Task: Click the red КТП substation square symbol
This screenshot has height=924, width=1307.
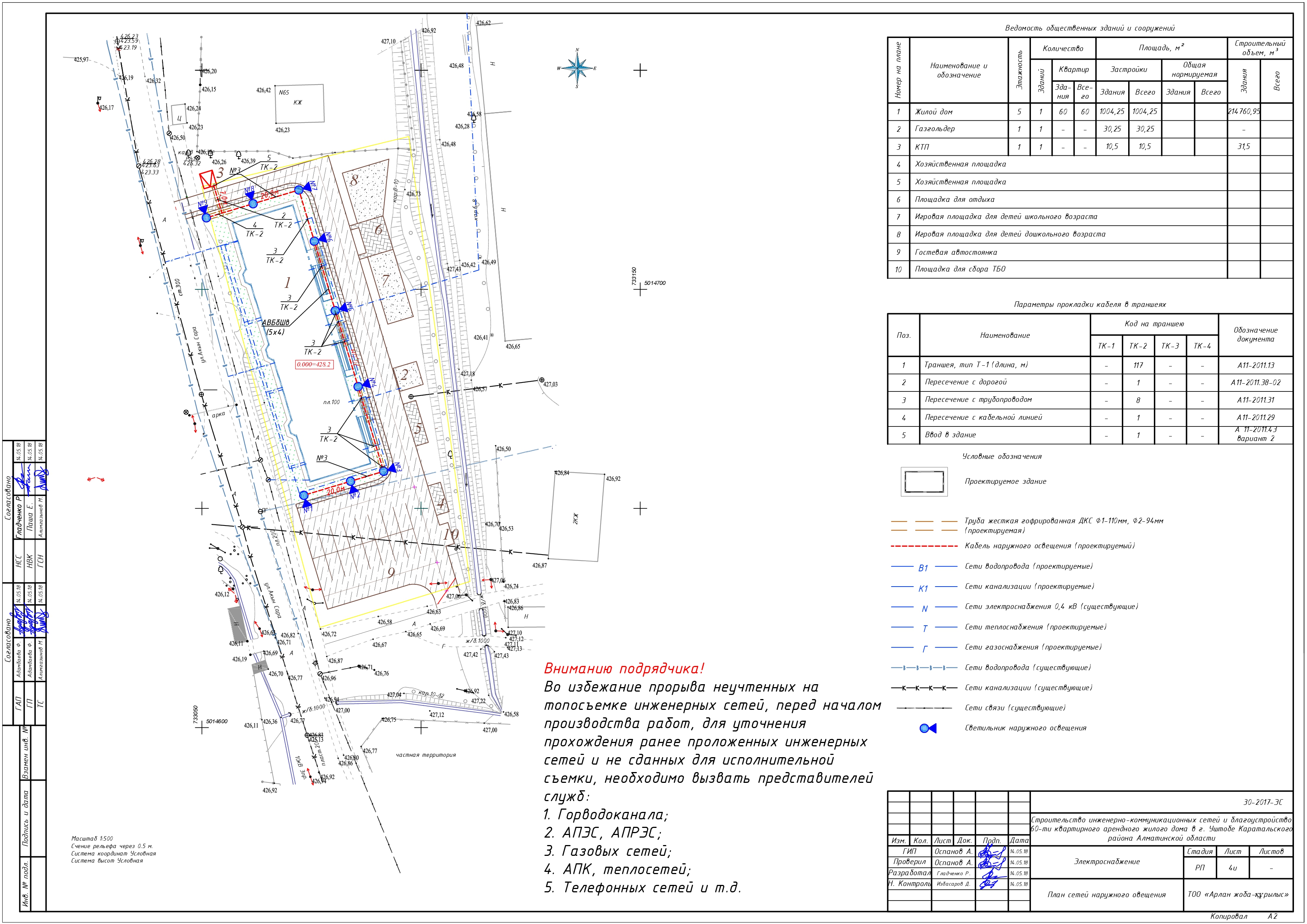Action: (208, 180)
